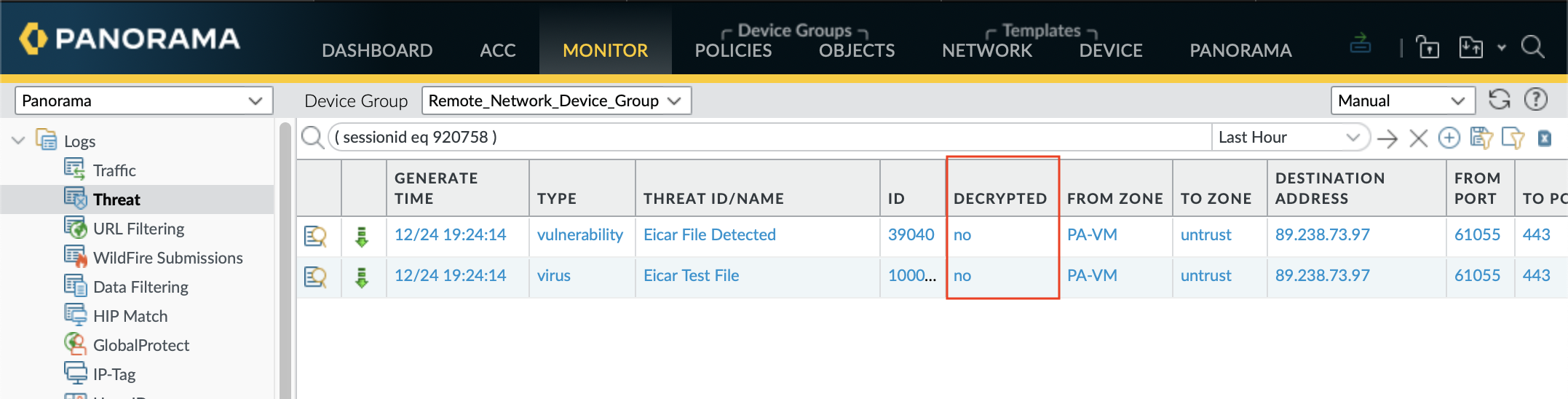This screenshot has width=1568, height=399.
Task: Click inside the sessionid filter field
Action: pos(769,137)
